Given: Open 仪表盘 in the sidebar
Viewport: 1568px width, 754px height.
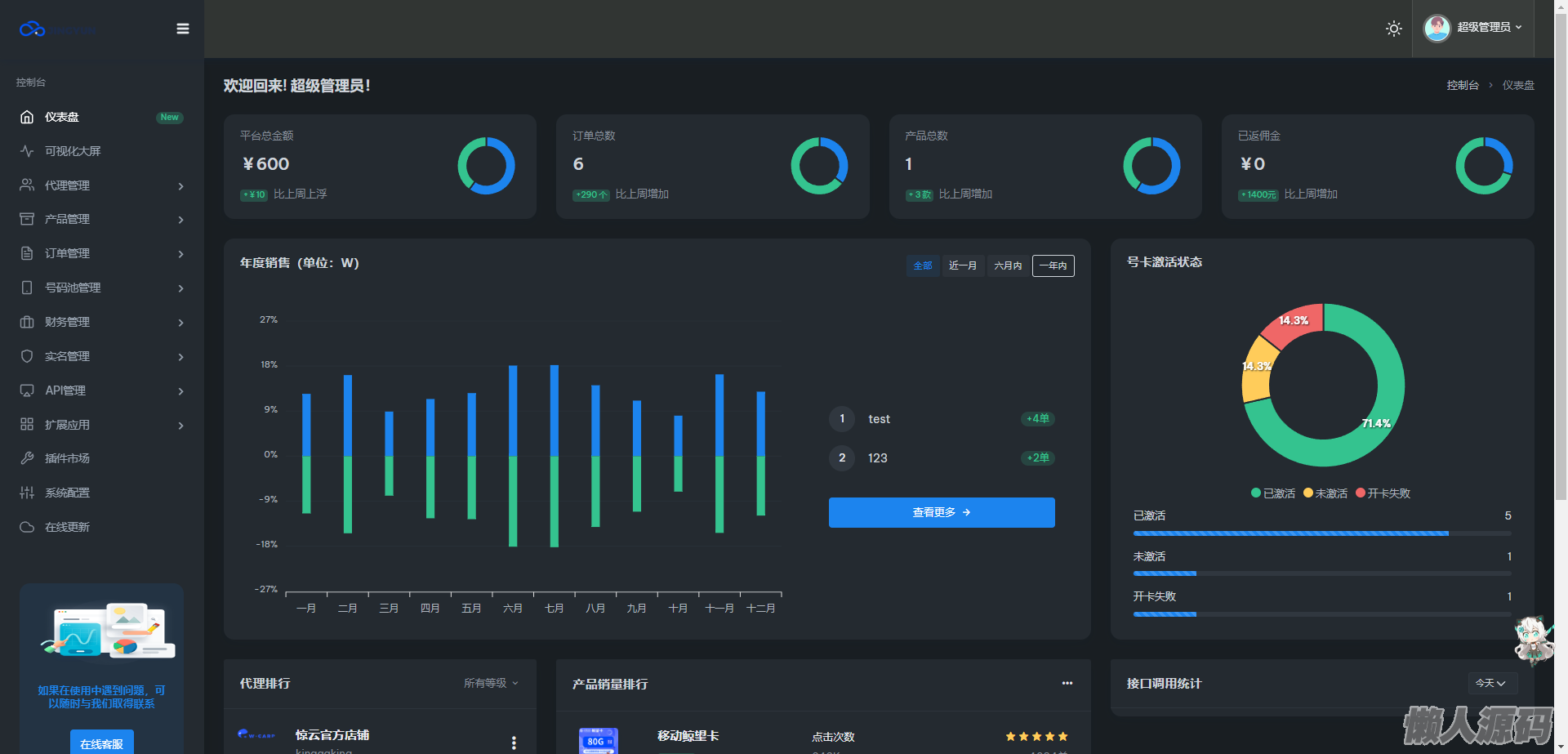Looking at the screenshot, I should 62,117.
